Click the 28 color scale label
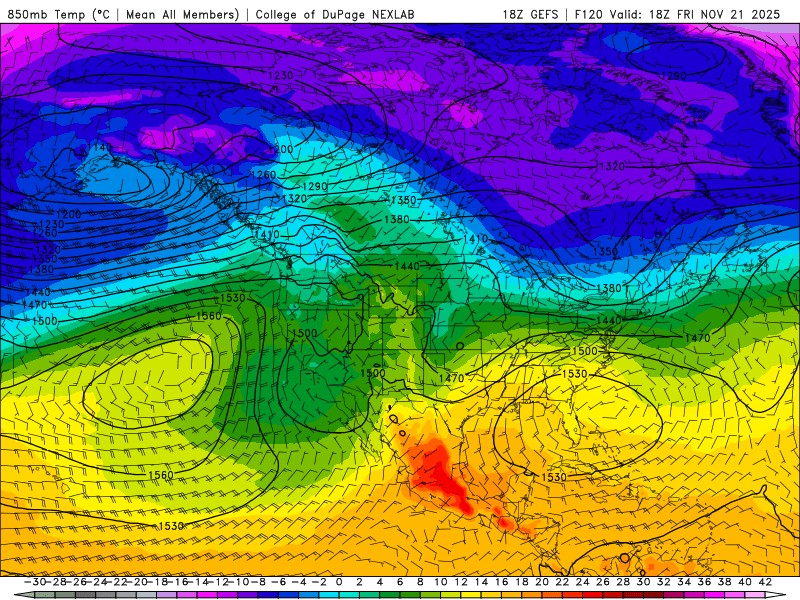This screenshot has height=600, width=800. (x=623, y=582)
